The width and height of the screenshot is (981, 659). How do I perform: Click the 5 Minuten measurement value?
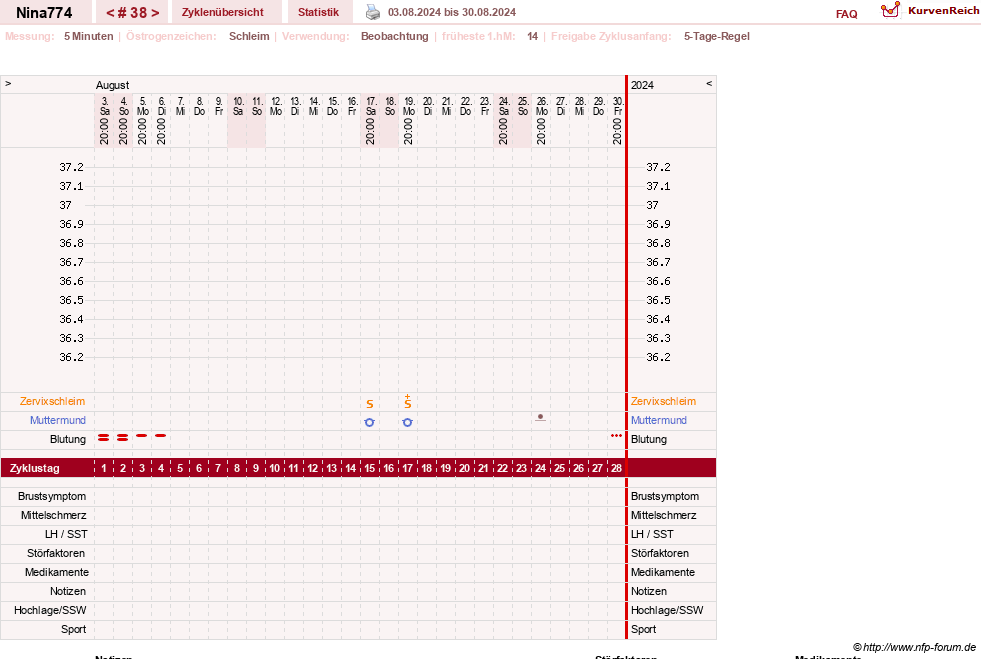point(89,36)
